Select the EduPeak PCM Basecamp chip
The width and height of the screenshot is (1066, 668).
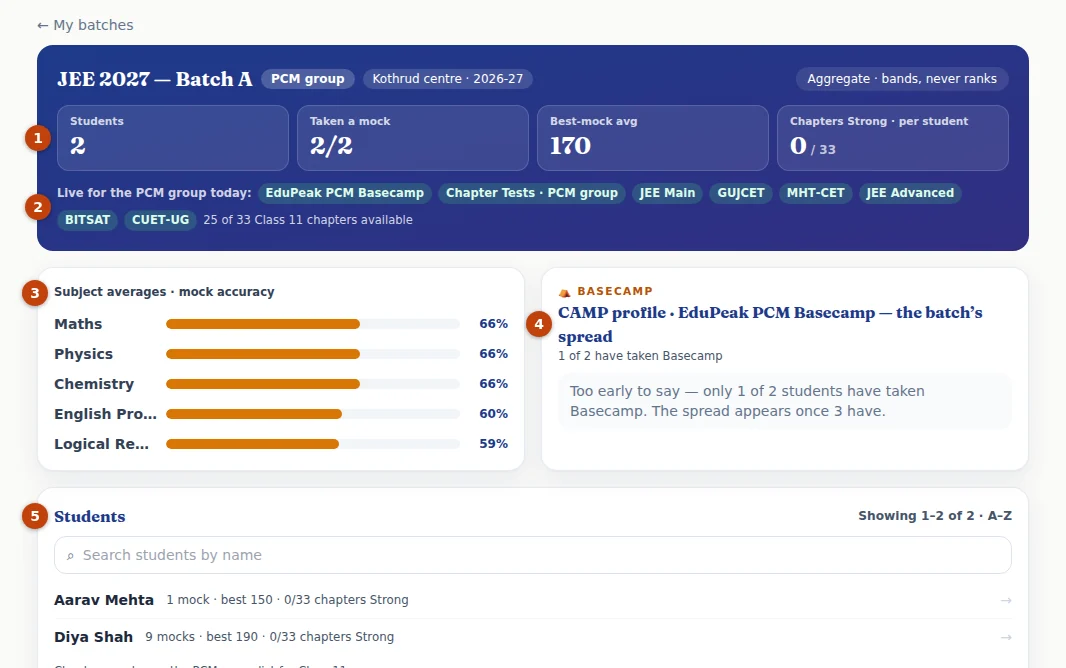(x=345, y=193)
